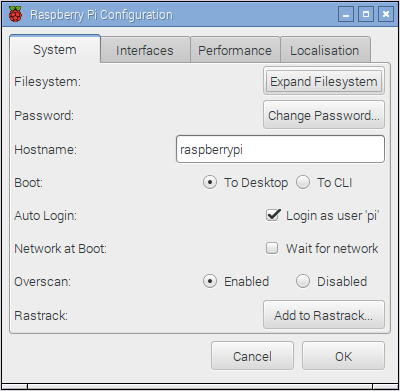Open the Performance tab

pyautogui.click(x=235, y=50)
